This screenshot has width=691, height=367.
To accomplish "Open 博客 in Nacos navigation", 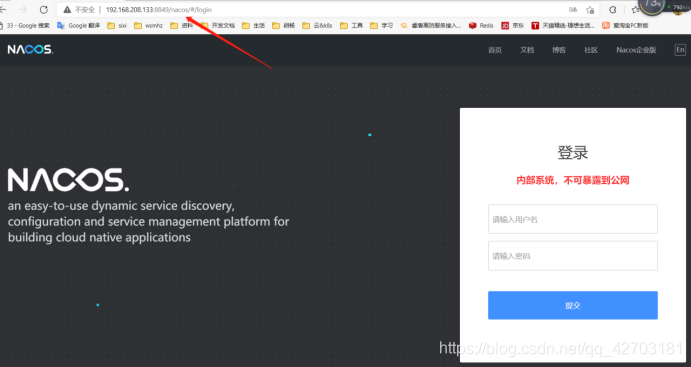I will point(559,50).
